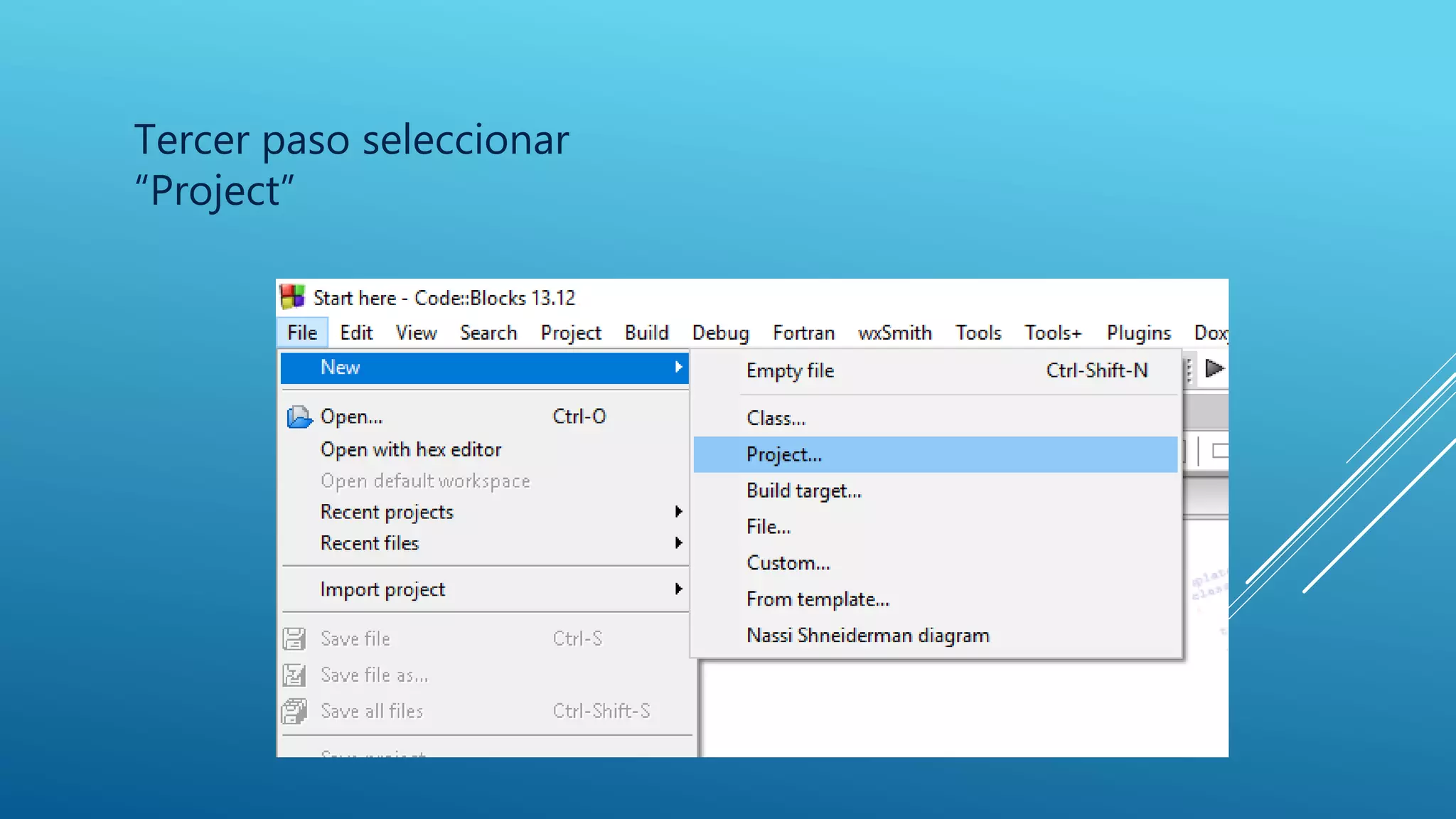The image size is (1456, 819).
Task: Choose Open with hex editor
Action: coord(485,449)
